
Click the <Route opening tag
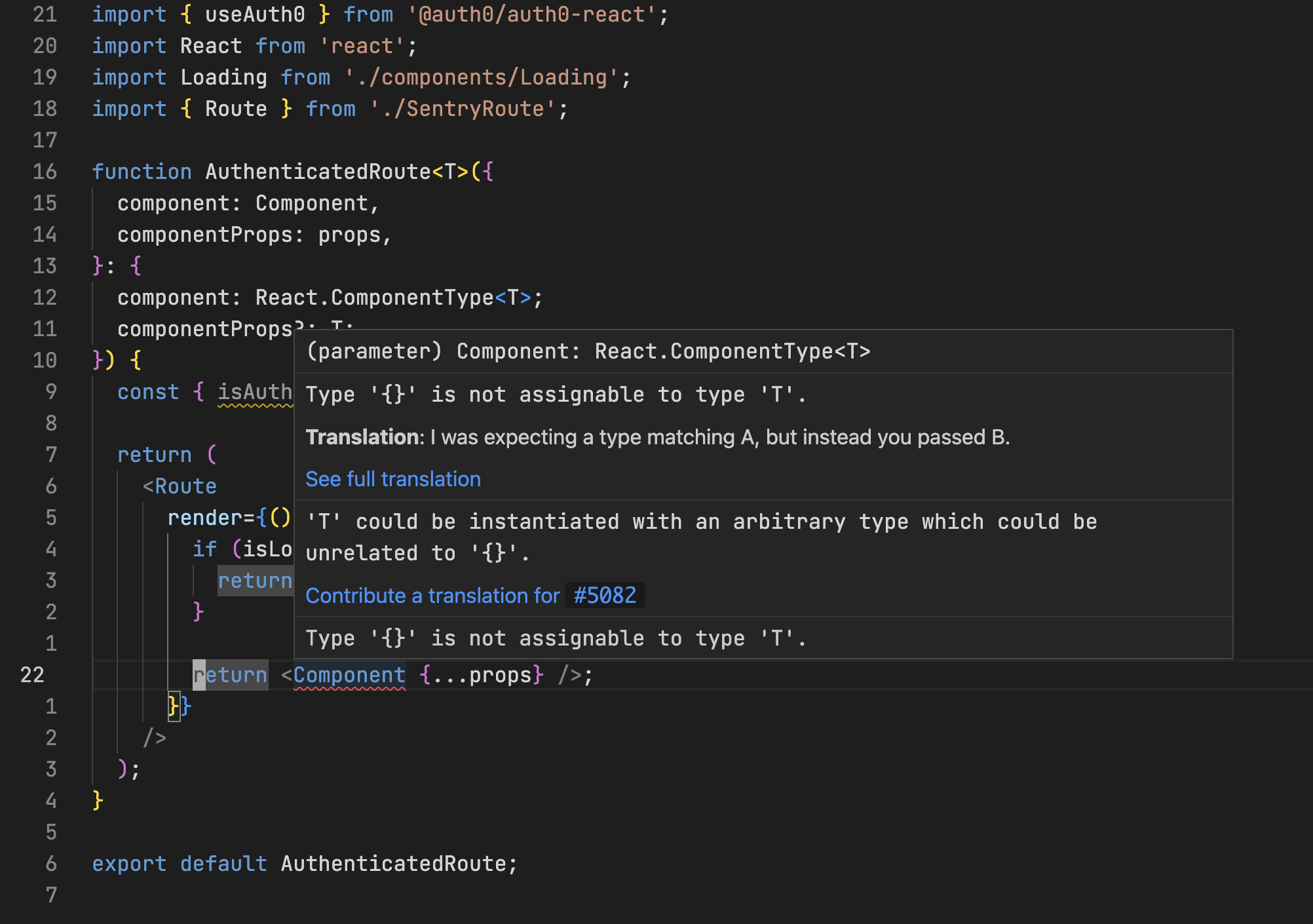click(x=180, y=486)
